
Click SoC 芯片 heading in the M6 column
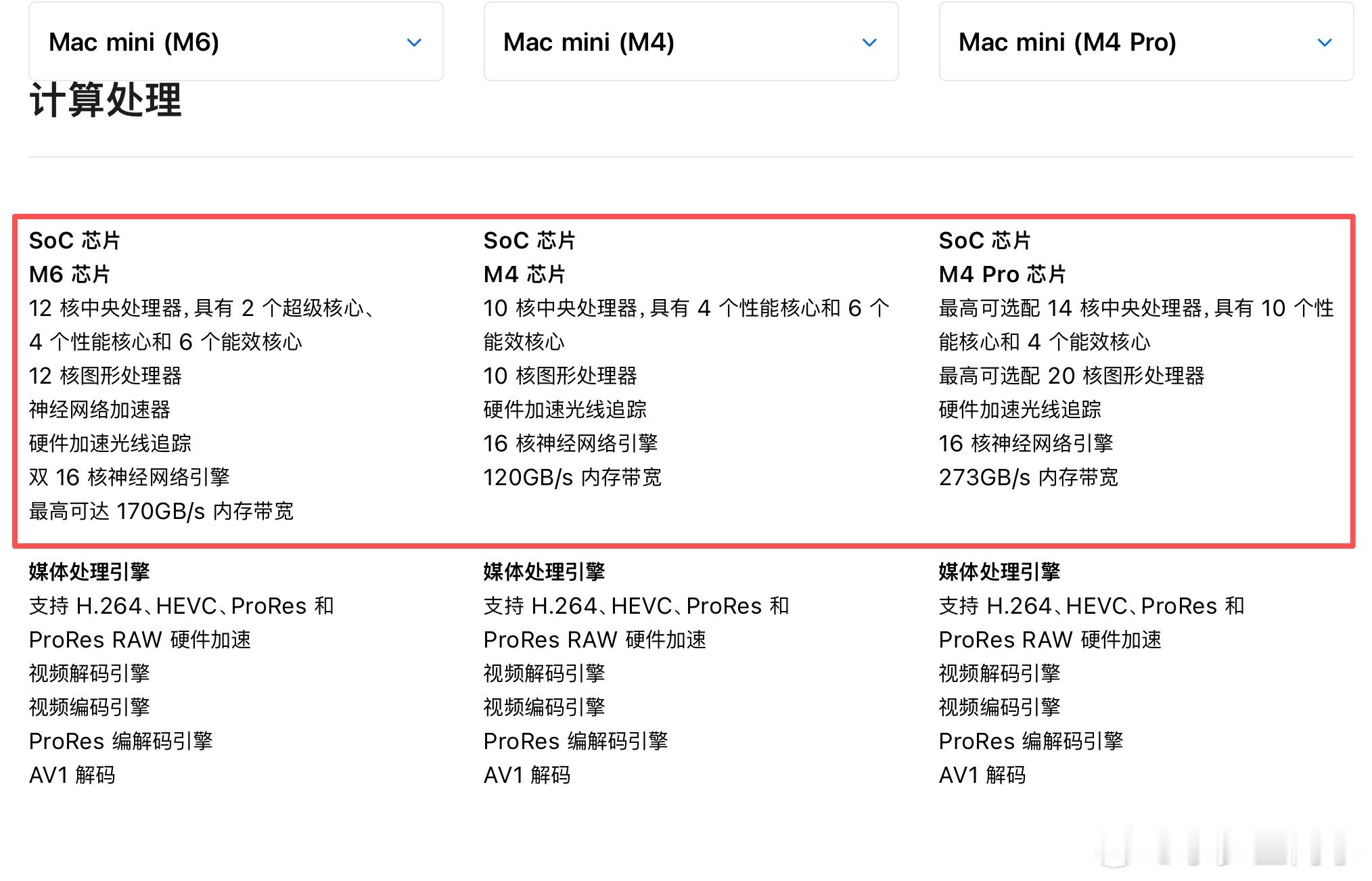pos(74,240)
